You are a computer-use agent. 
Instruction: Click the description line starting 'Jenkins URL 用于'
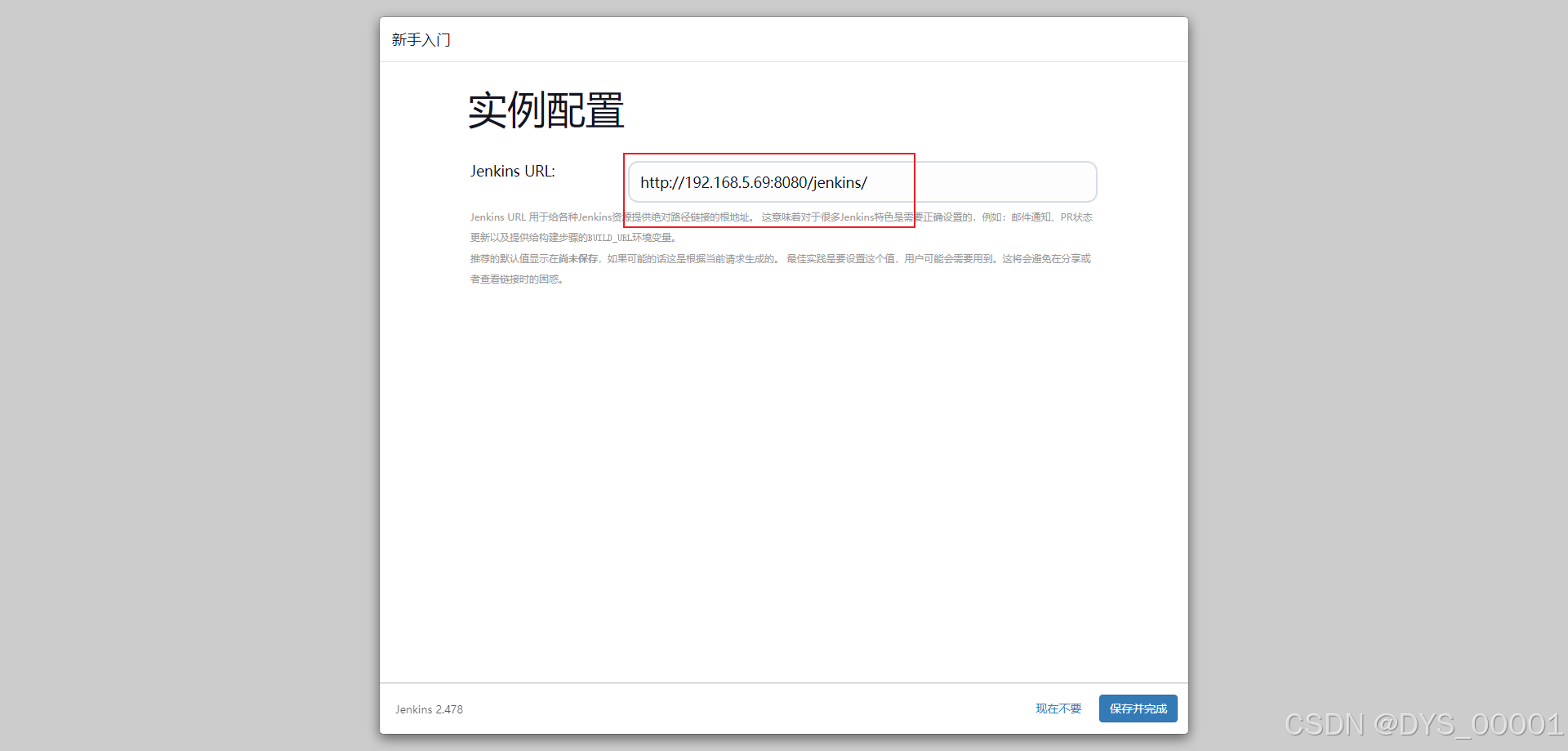(781, 217)
